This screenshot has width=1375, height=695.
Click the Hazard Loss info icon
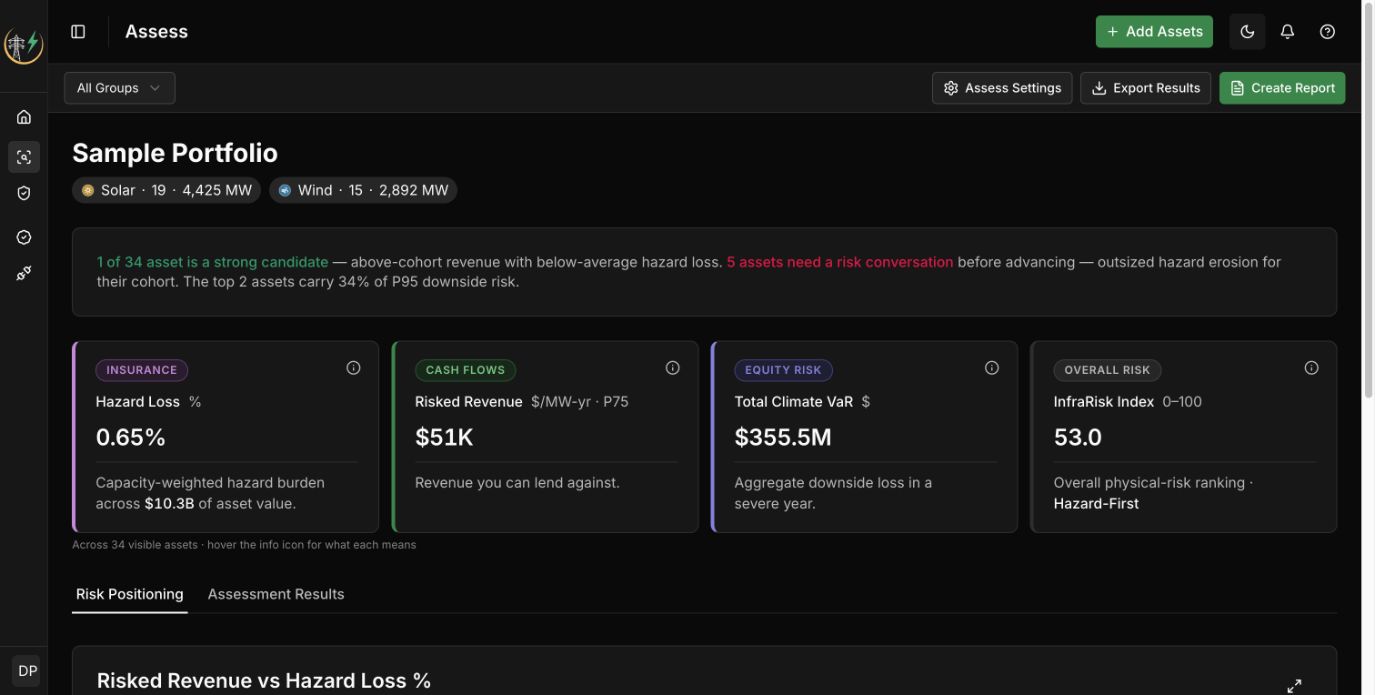click(x=353, y=368)
